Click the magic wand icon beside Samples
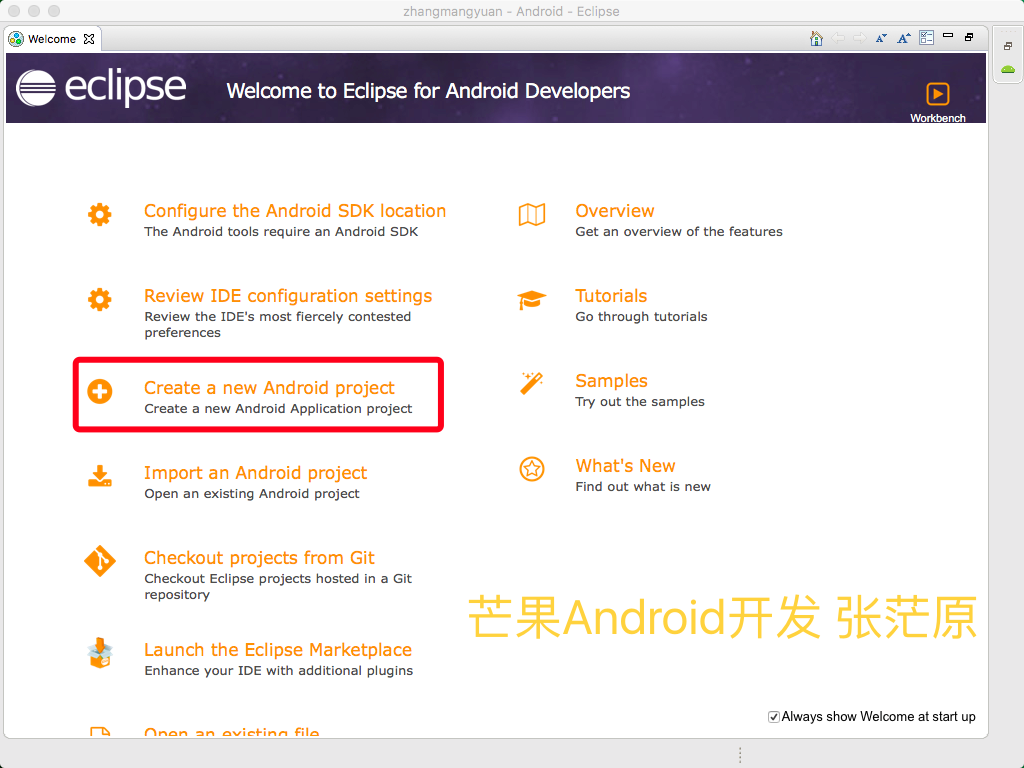This screenshot has width=1024, height=768. click(532, 383)
